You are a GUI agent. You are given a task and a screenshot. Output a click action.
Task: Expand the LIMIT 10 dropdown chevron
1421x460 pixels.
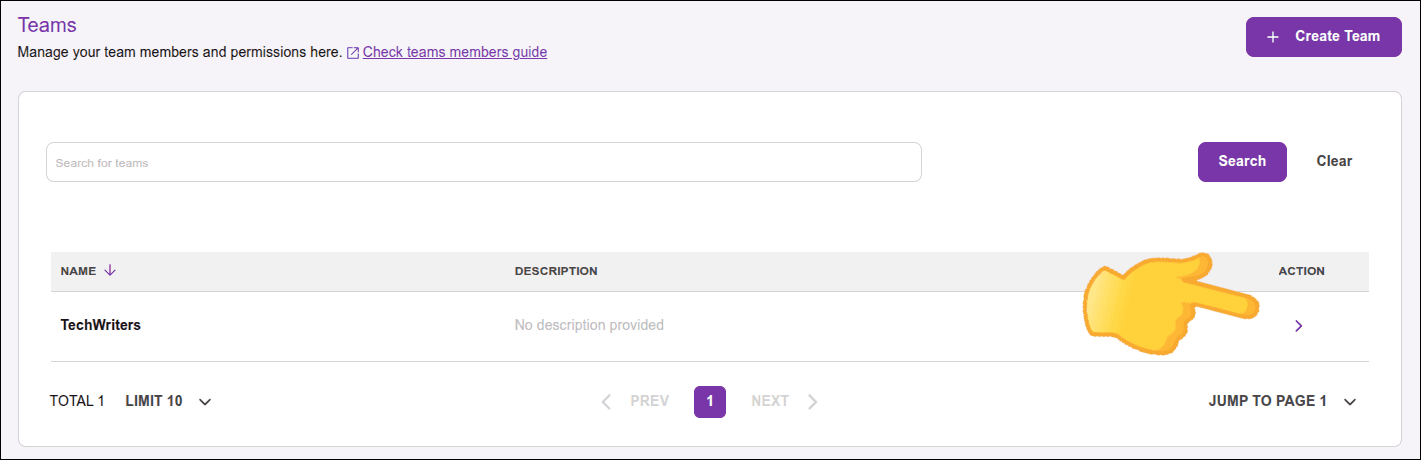click(x=205, y=402)
